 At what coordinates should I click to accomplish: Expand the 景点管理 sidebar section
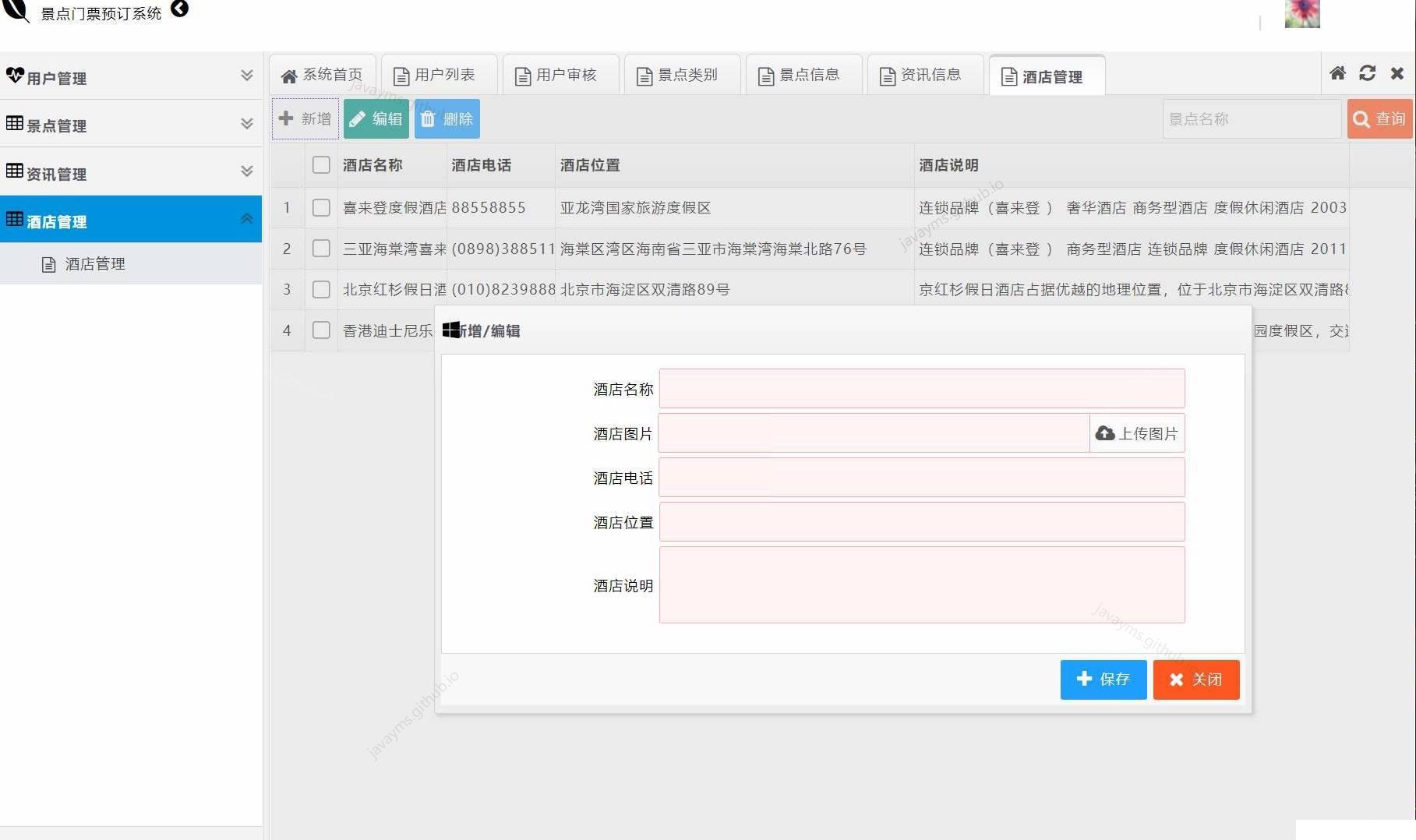click(246, 123)
